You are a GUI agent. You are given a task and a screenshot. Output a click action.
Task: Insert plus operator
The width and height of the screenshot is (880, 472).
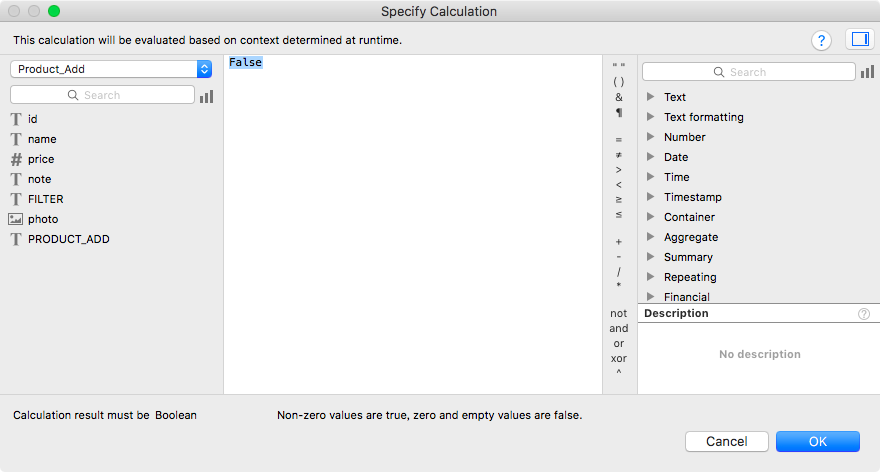tap(618, 242)
